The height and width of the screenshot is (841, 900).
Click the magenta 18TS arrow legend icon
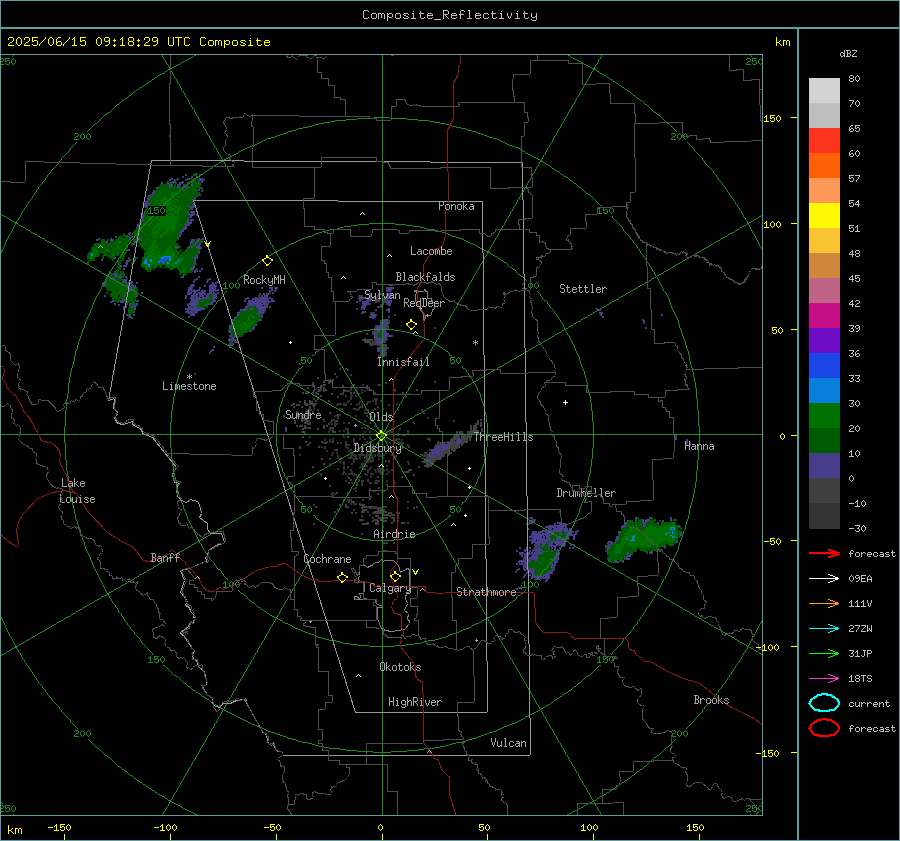click(824, 678)
